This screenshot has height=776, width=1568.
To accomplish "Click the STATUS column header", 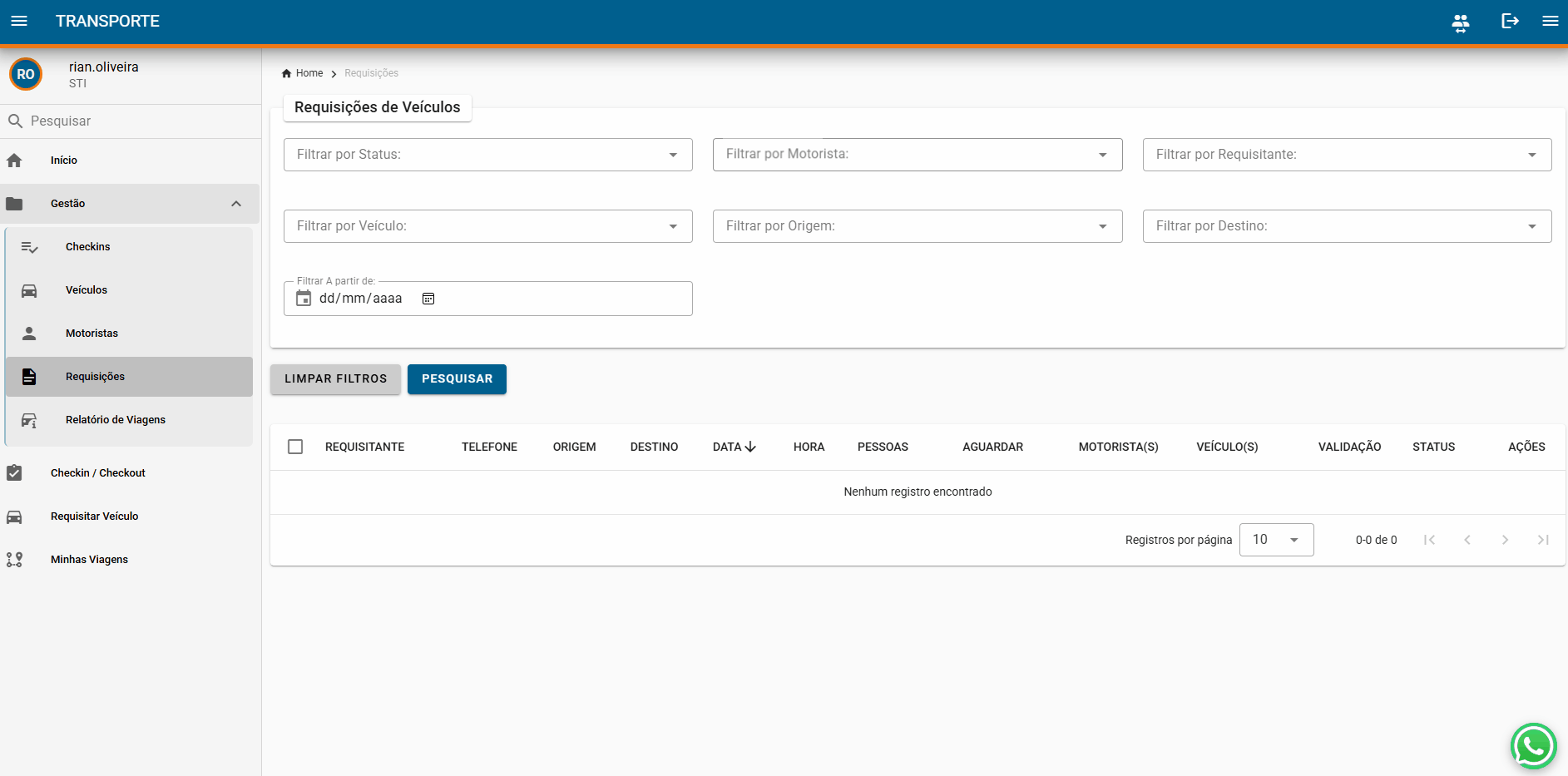I will click(1433, 447).
